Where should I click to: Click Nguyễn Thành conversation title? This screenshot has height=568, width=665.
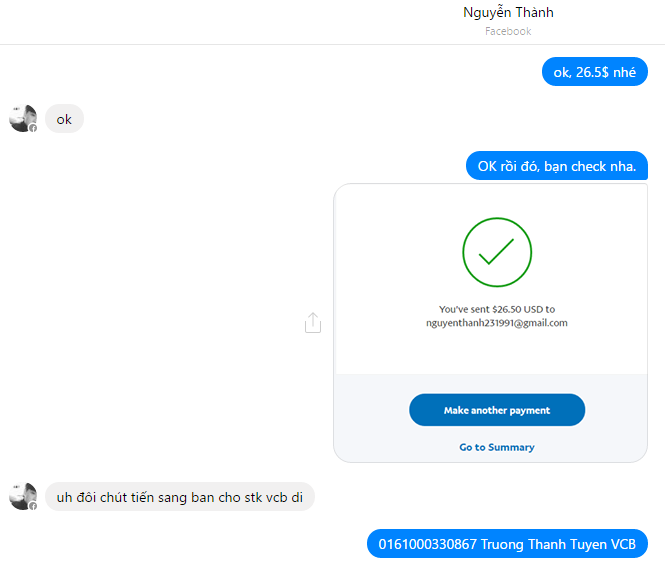tap(508, 12)
